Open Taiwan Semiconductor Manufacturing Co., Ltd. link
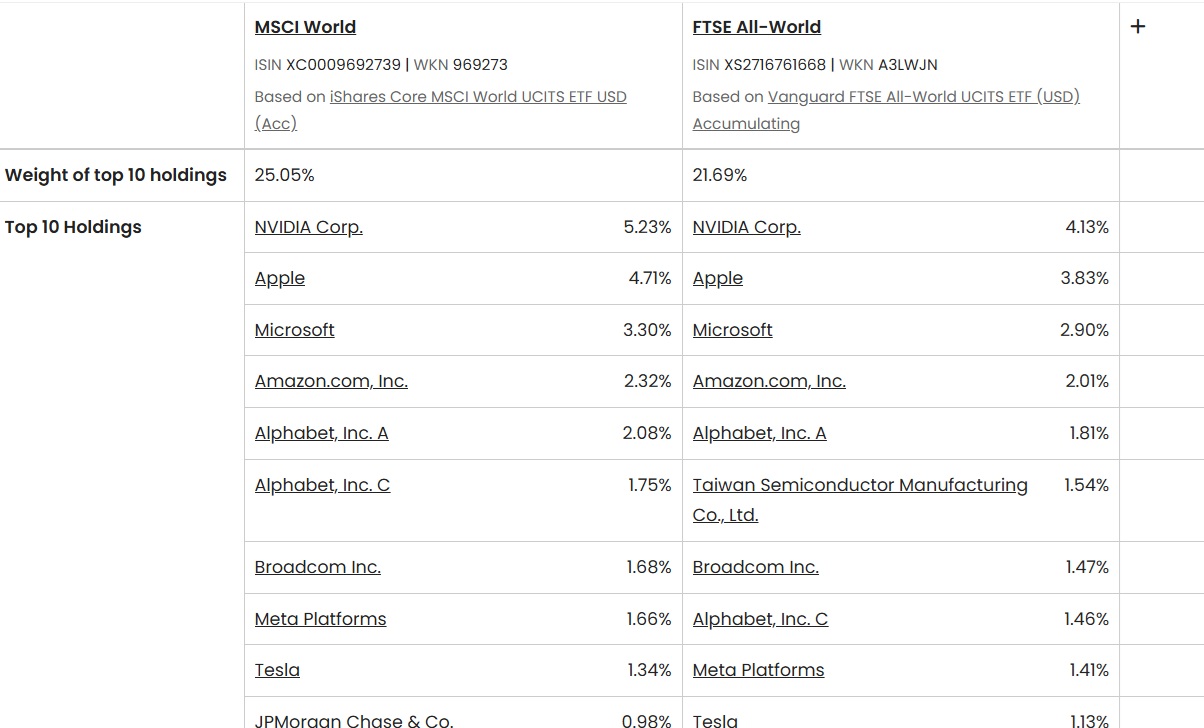Viewport: 1204px width, 728px height. pyautogui.click(x=859, y=485)
